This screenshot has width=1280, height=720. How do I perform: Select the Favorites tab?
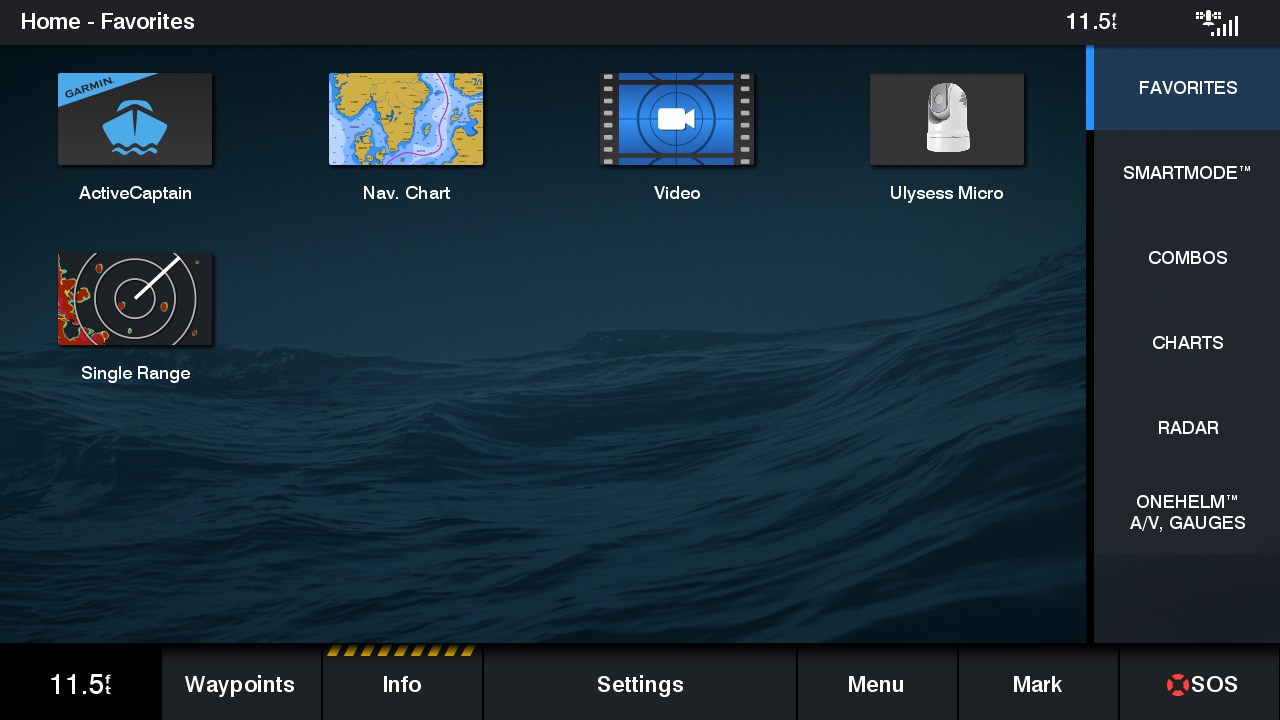(1187, 88)
